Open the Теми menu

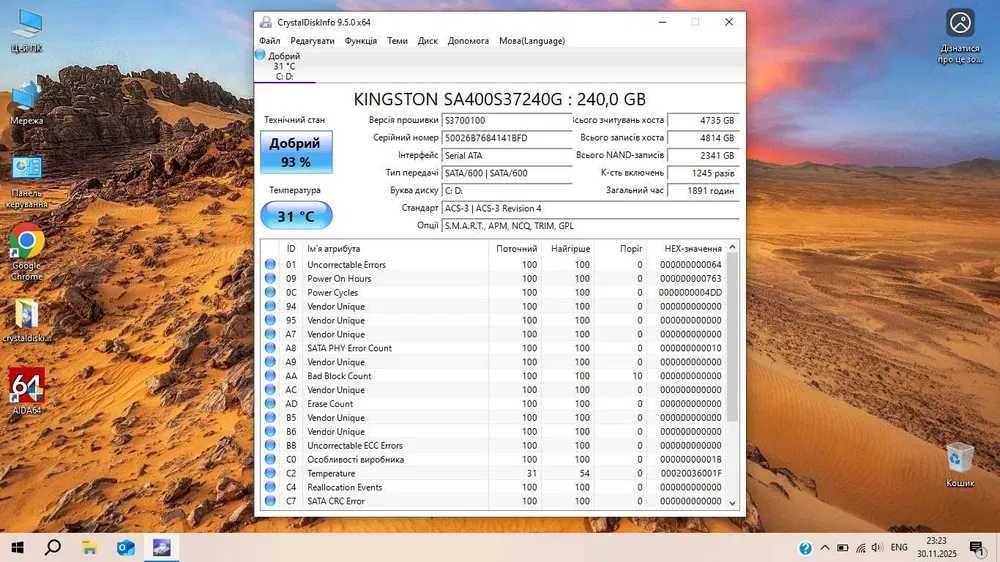[397, 41]
